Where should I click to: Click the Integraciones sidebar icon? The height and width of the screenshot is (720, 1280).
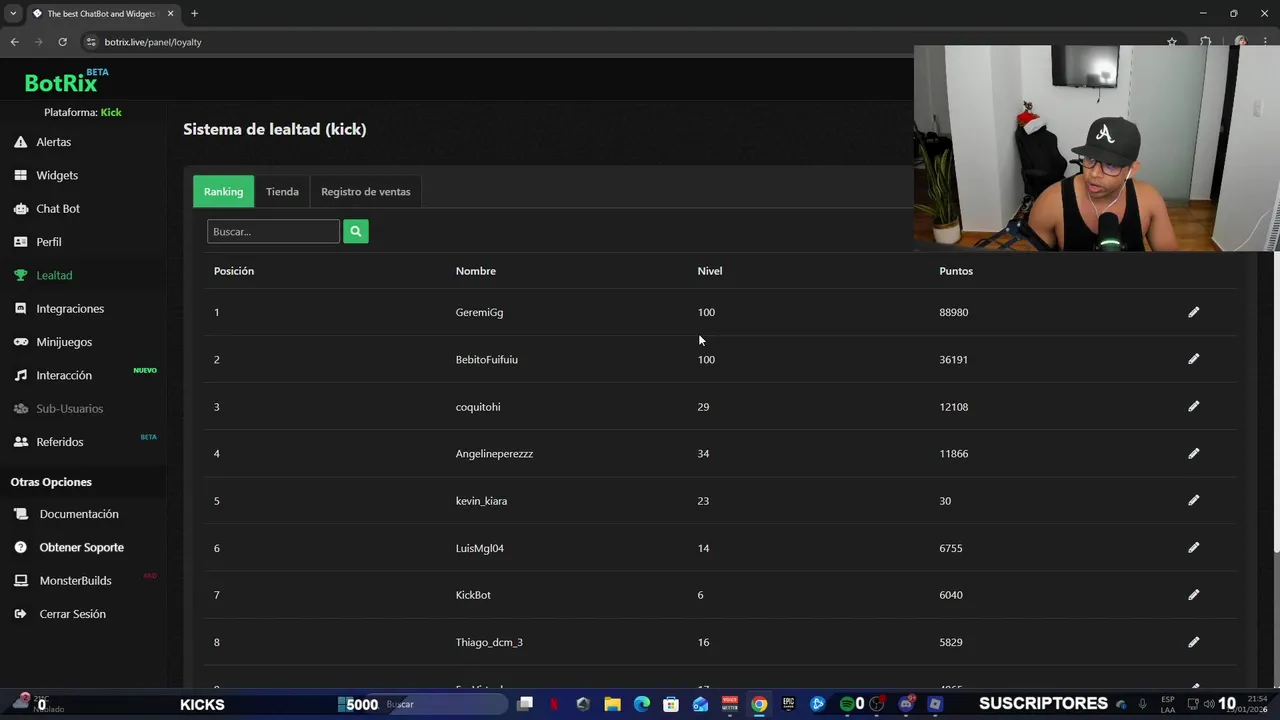tap(20, 308)
